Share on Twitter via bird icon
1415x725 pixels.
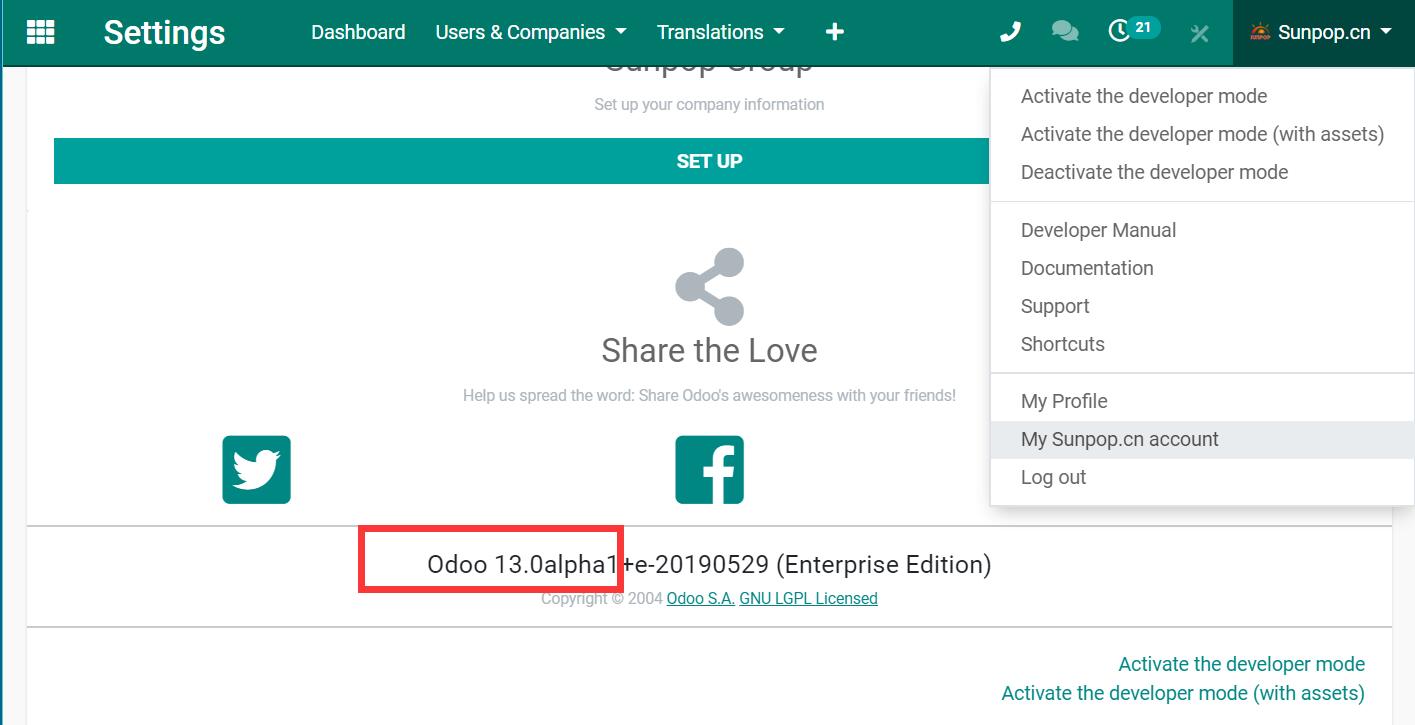pos(257,469)
